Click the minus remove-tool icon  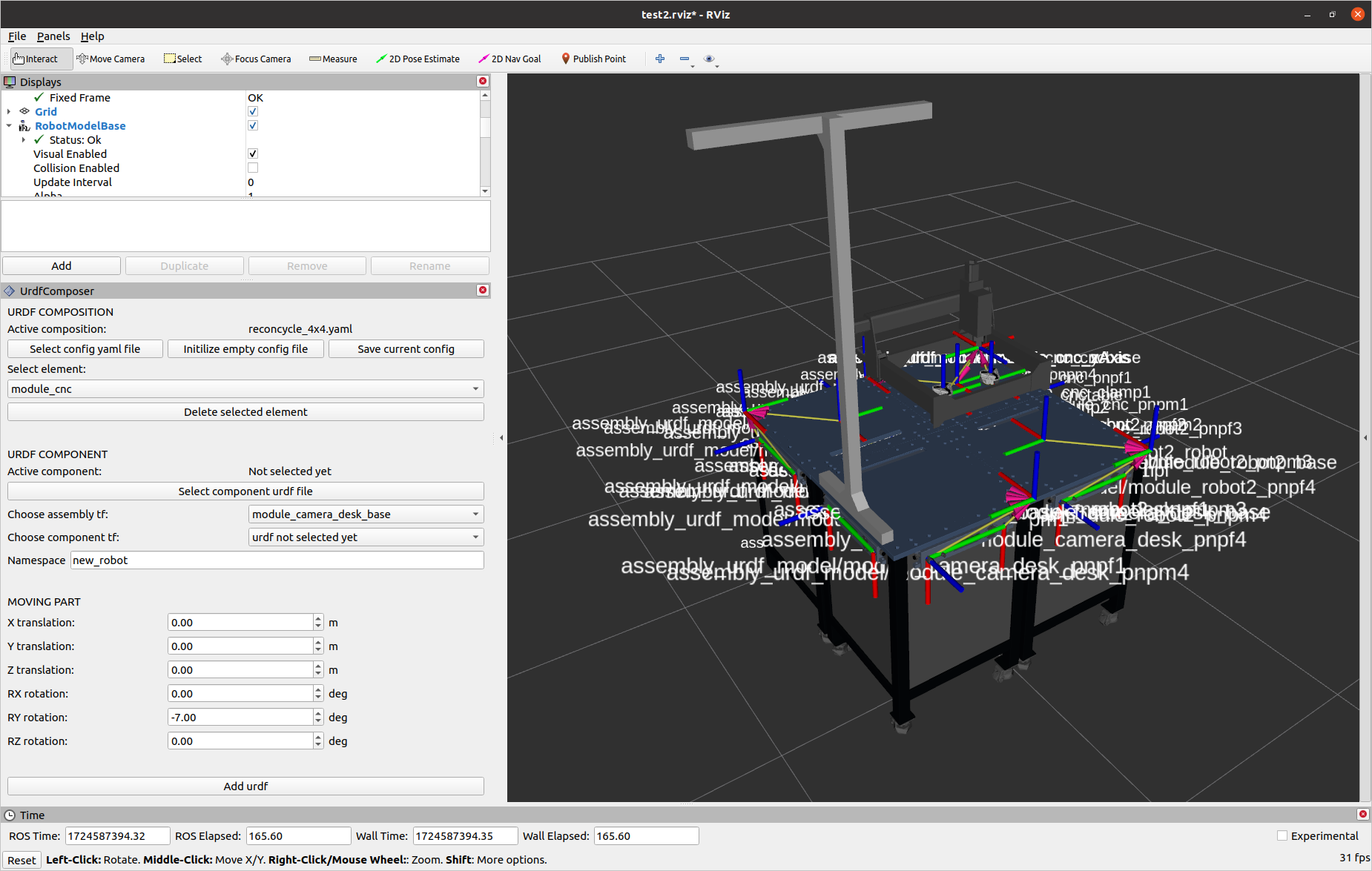tap(685, 59)
